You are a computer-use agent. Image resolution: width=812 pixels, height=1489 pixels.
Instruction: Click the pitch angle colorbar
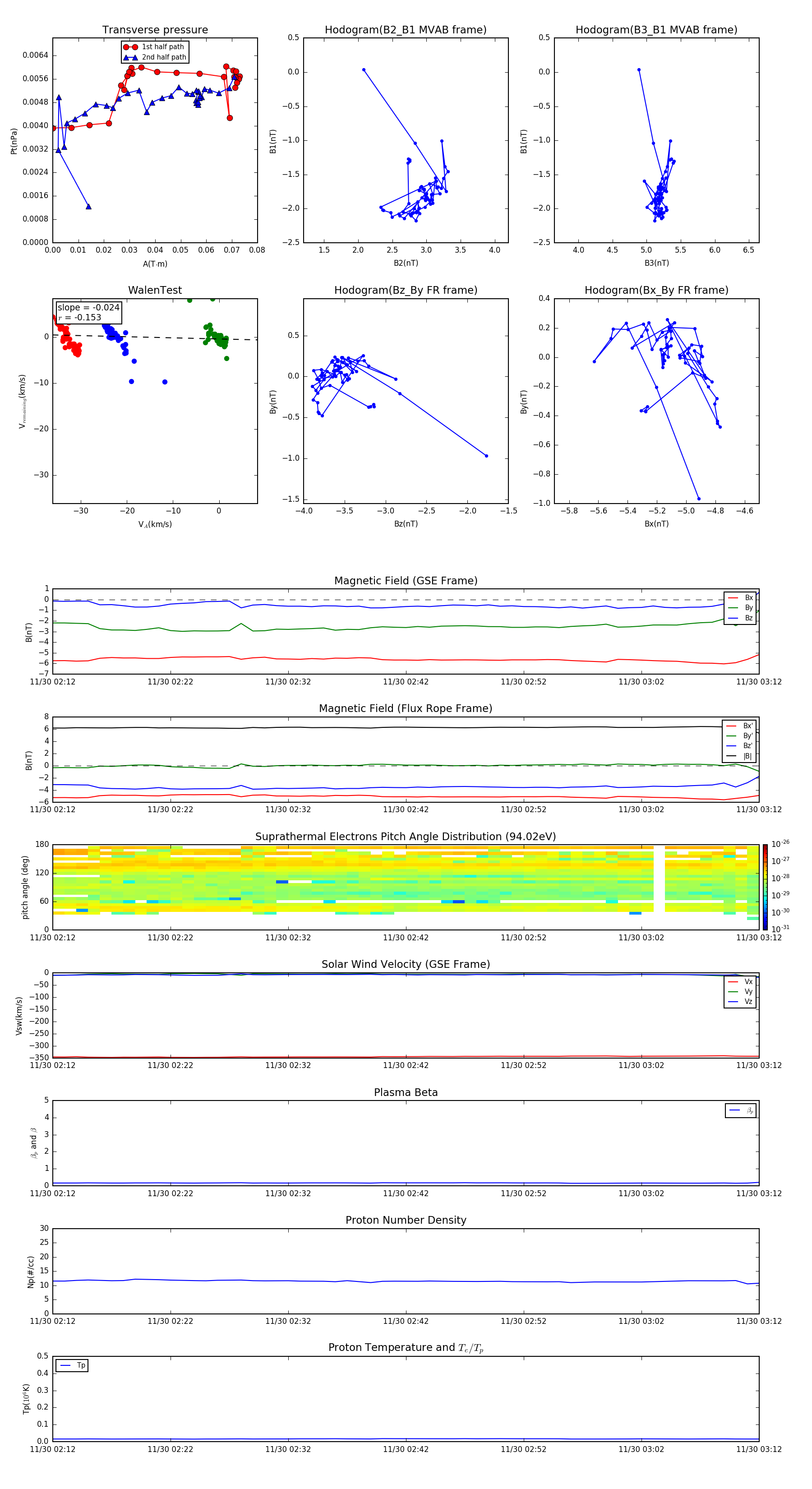(765, 887)
